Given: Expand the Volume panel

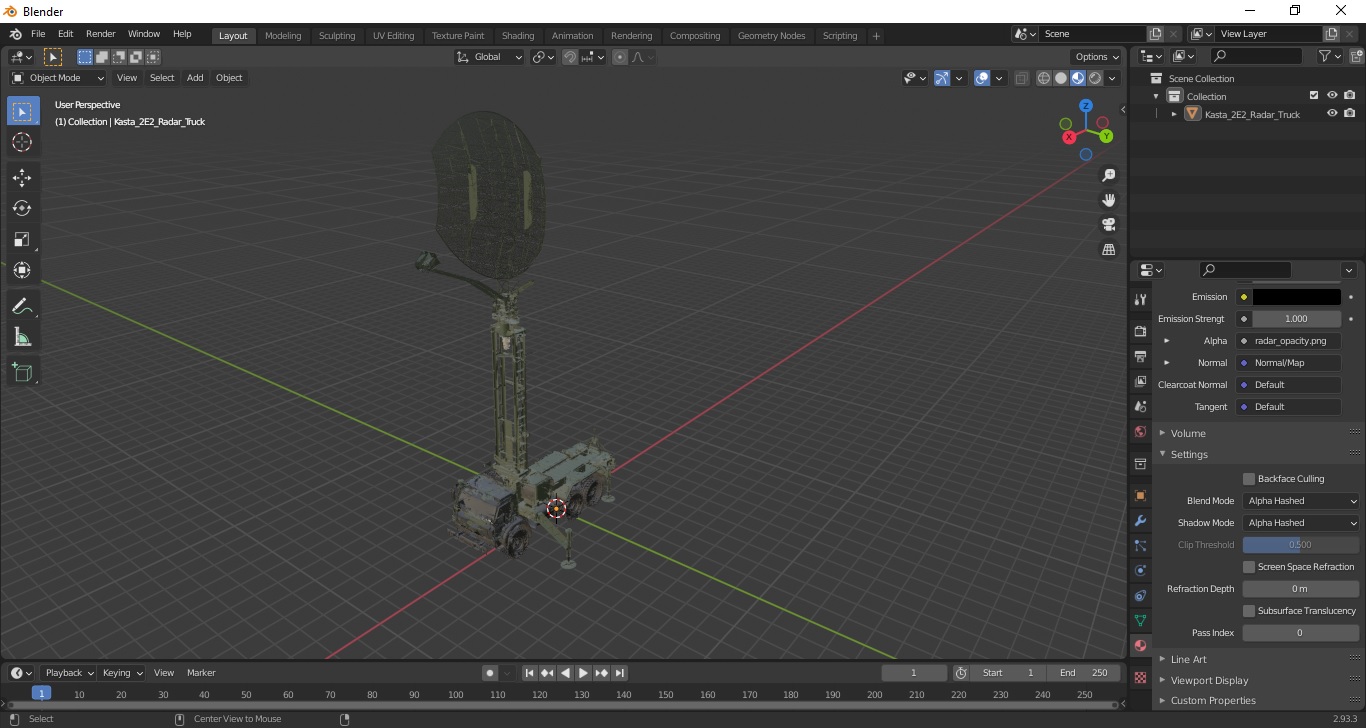Looking at the screenshot, I should click(x=1188, y=433).
